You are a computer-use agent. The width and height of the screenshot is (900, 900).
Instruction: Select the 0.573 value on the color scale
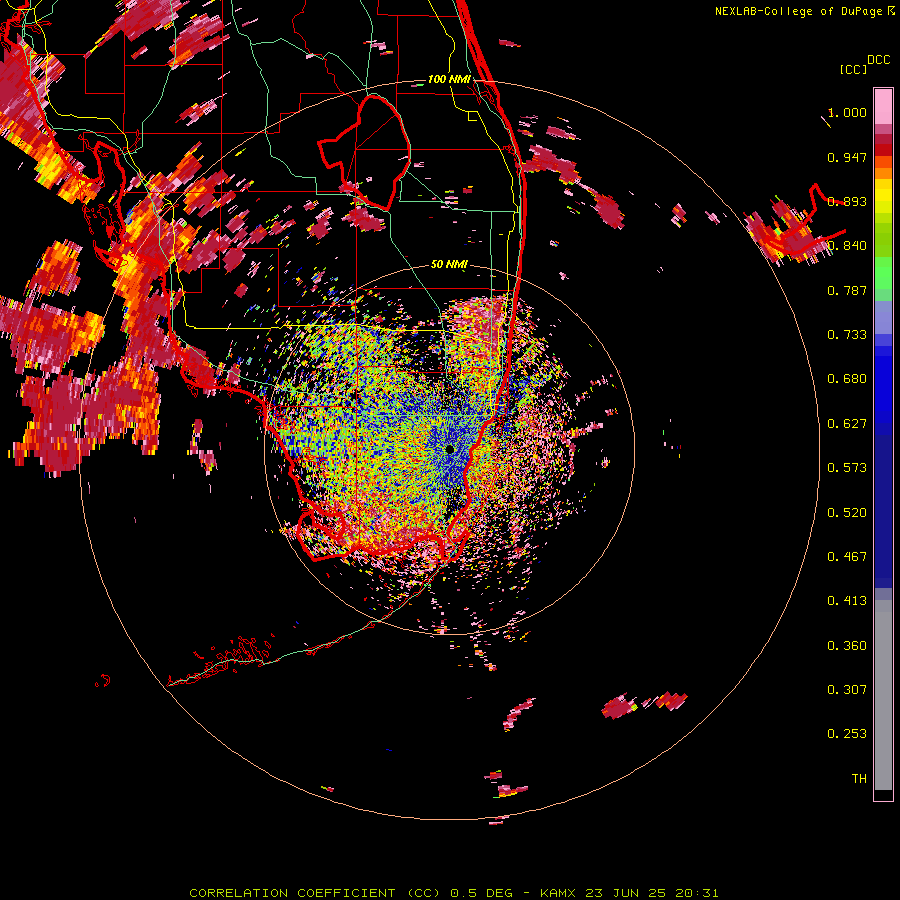click(847, 468)
